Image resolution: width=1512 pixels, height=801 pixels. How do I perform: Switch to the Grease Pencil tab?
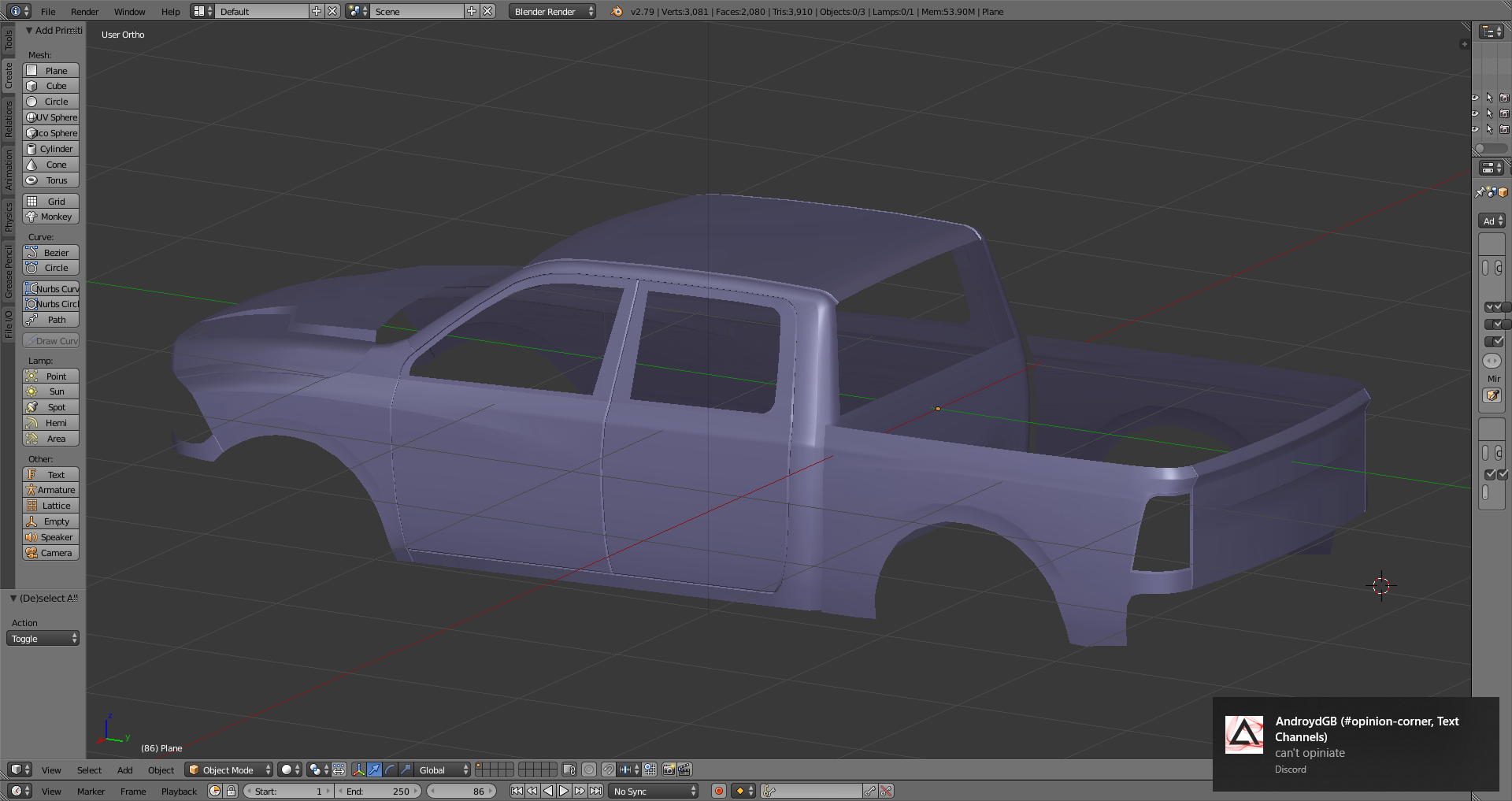point(9,271)
